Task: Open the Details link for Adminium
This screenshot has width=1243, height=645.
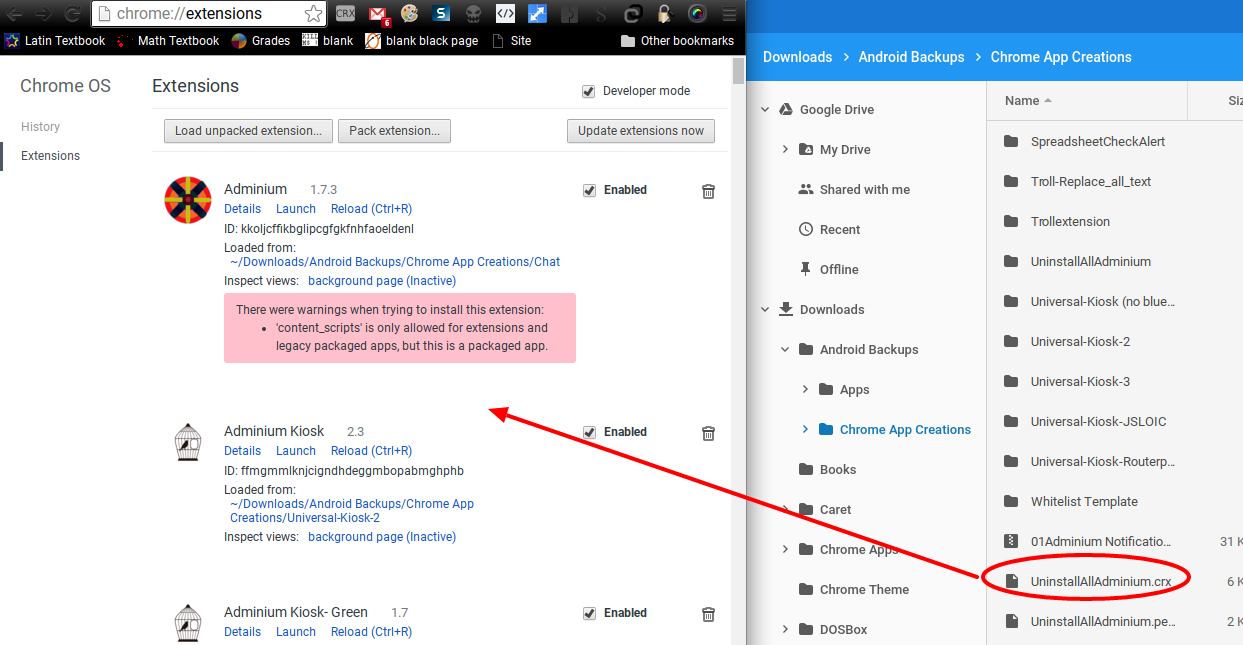Action: pyautogui.click(x=242, y=209)
